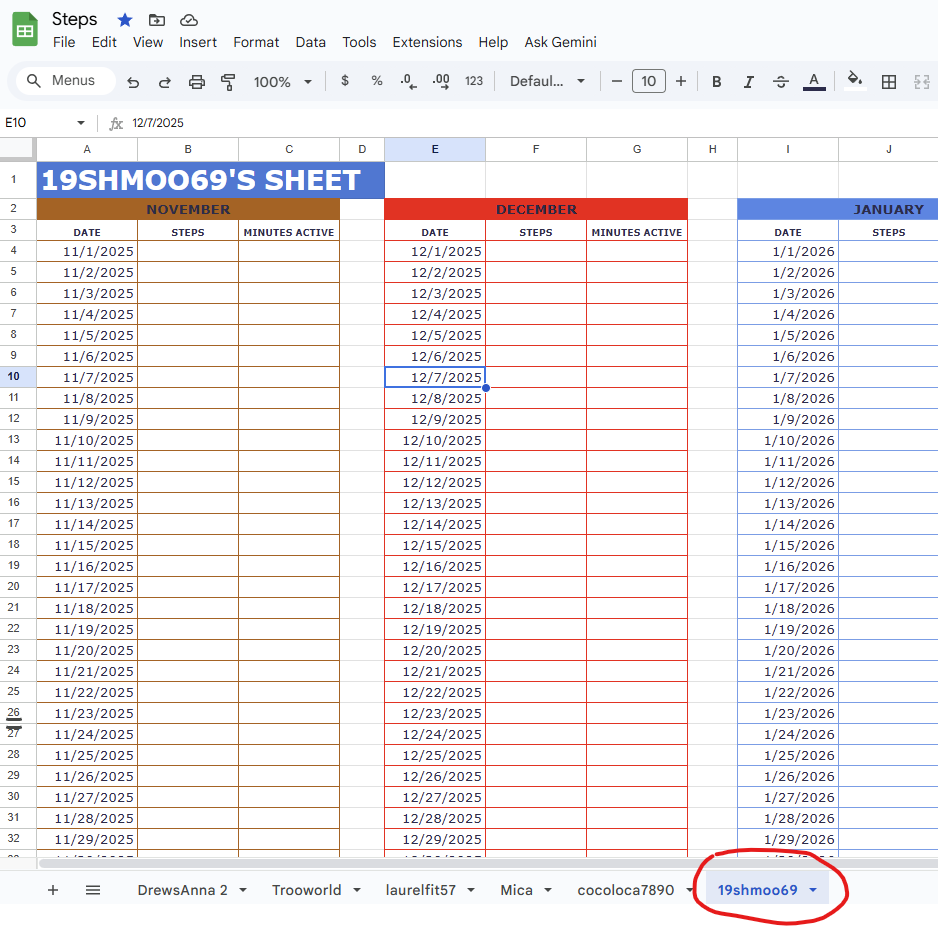Open the text color picker
This screenshot has height=927, width=938.
tap(814, 82)
